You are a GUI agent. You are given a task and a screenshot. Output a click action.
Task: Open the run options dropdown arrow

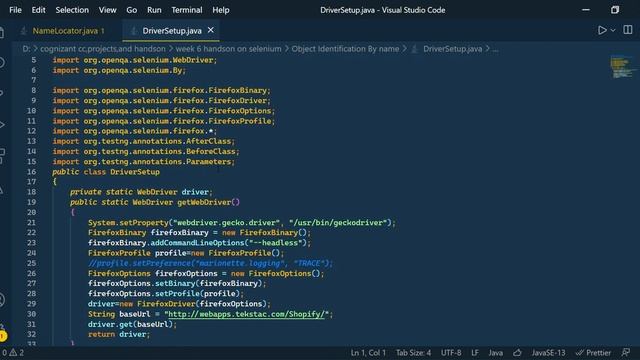tap(613, 30)
